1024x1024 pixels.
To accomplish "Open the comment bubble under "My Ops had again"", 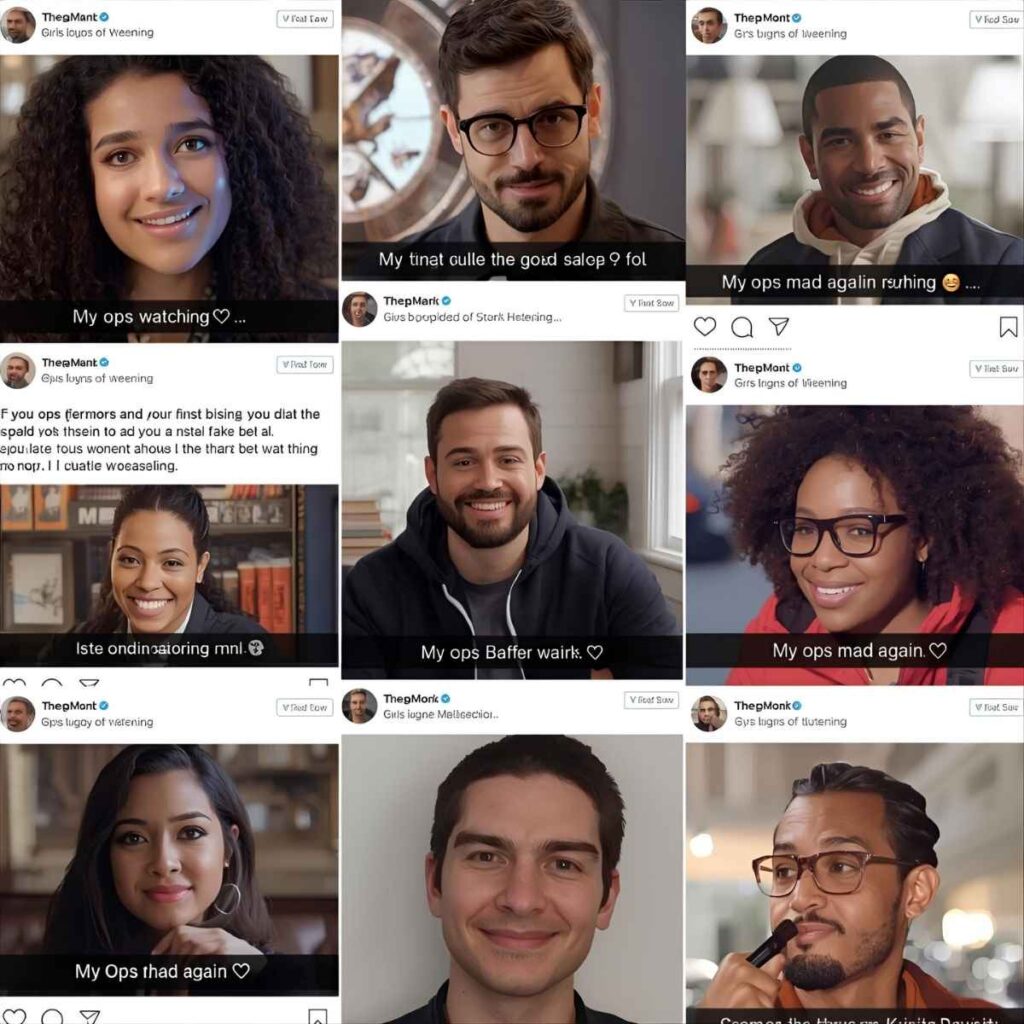I will click(52, 1017).
